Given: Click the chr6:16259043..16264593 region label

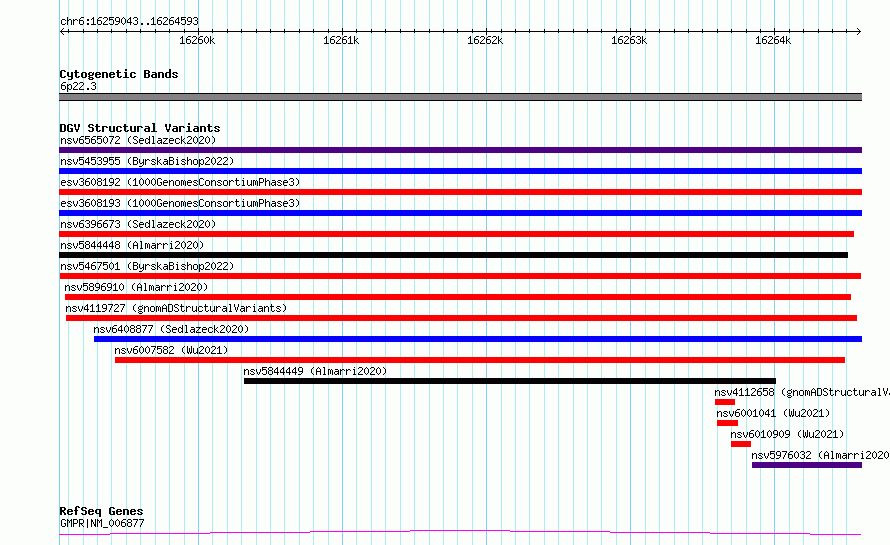Looking at the screenshot, I should [129, 21].
